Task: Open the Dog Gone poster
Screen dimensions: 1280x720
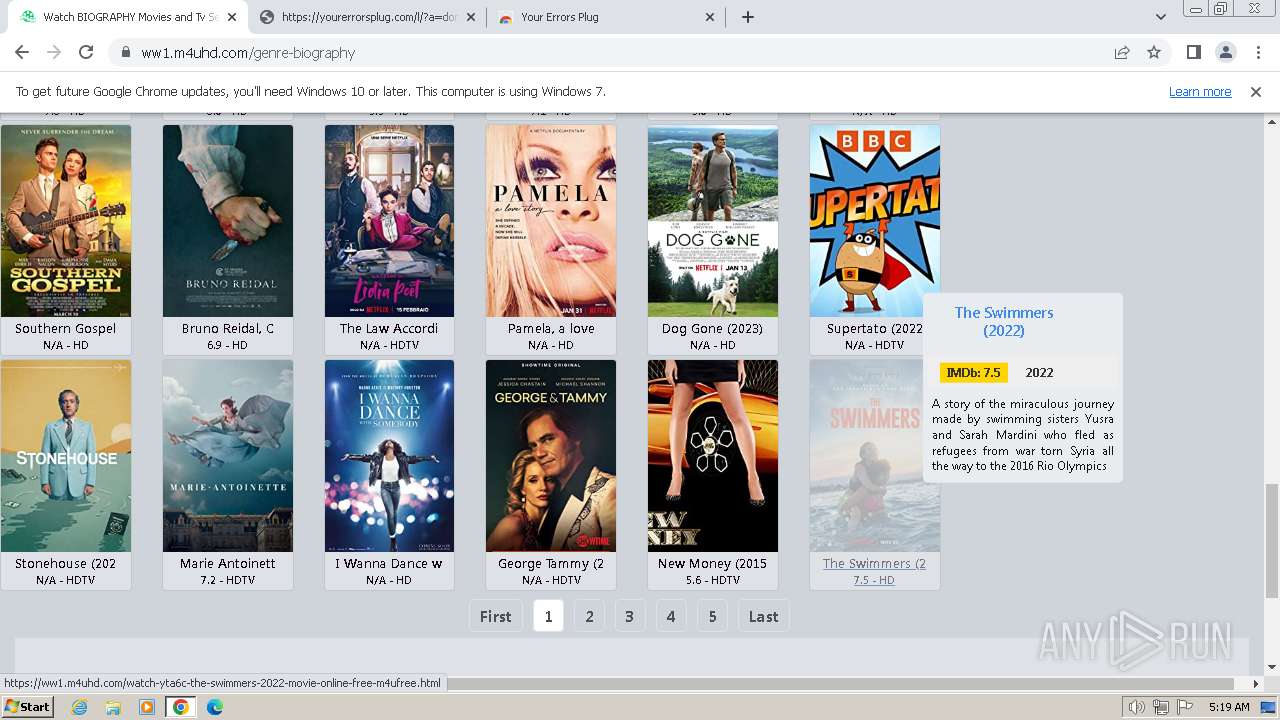Action: (713, 221)
